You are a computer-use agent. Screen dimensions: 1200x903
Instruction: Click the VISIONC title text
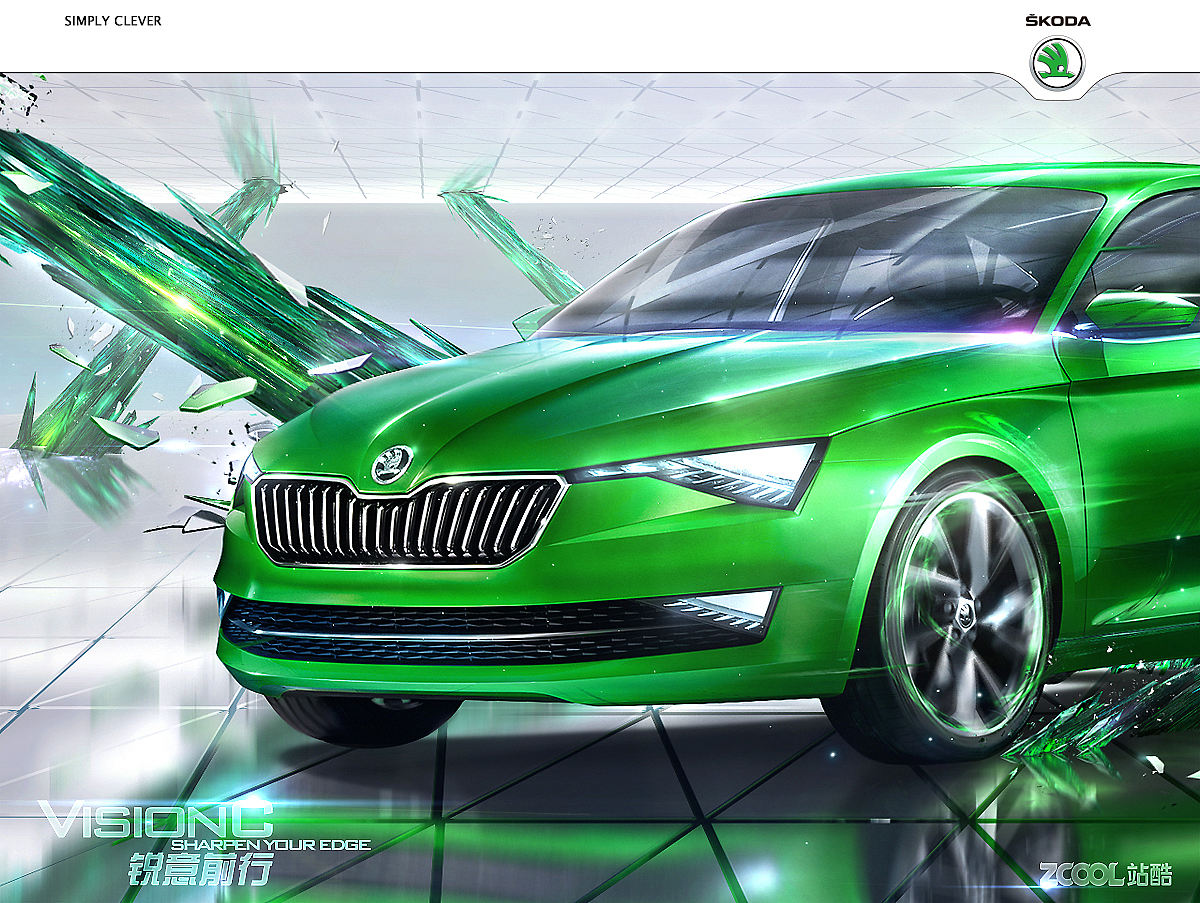pyautogui.click(x=155, y=820)
